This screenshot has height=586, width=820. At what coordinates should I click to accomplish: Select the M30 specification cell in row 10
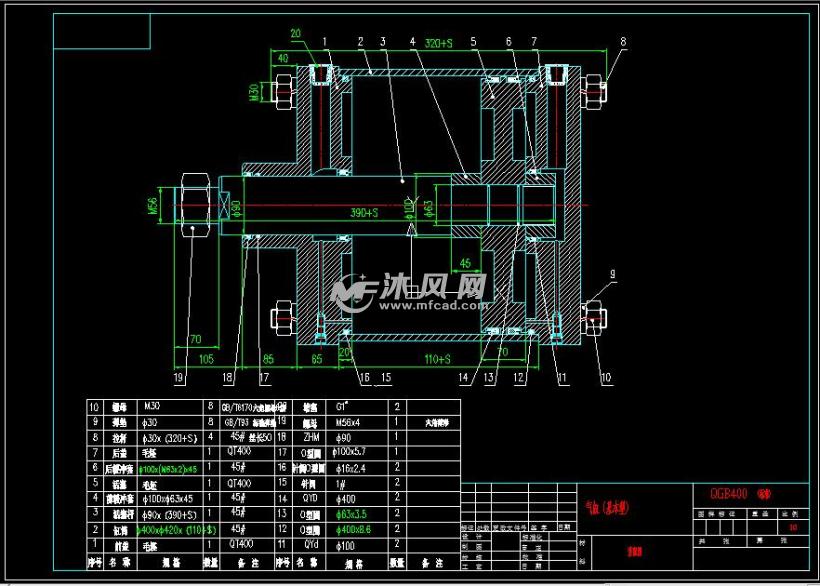click(152, 406)
